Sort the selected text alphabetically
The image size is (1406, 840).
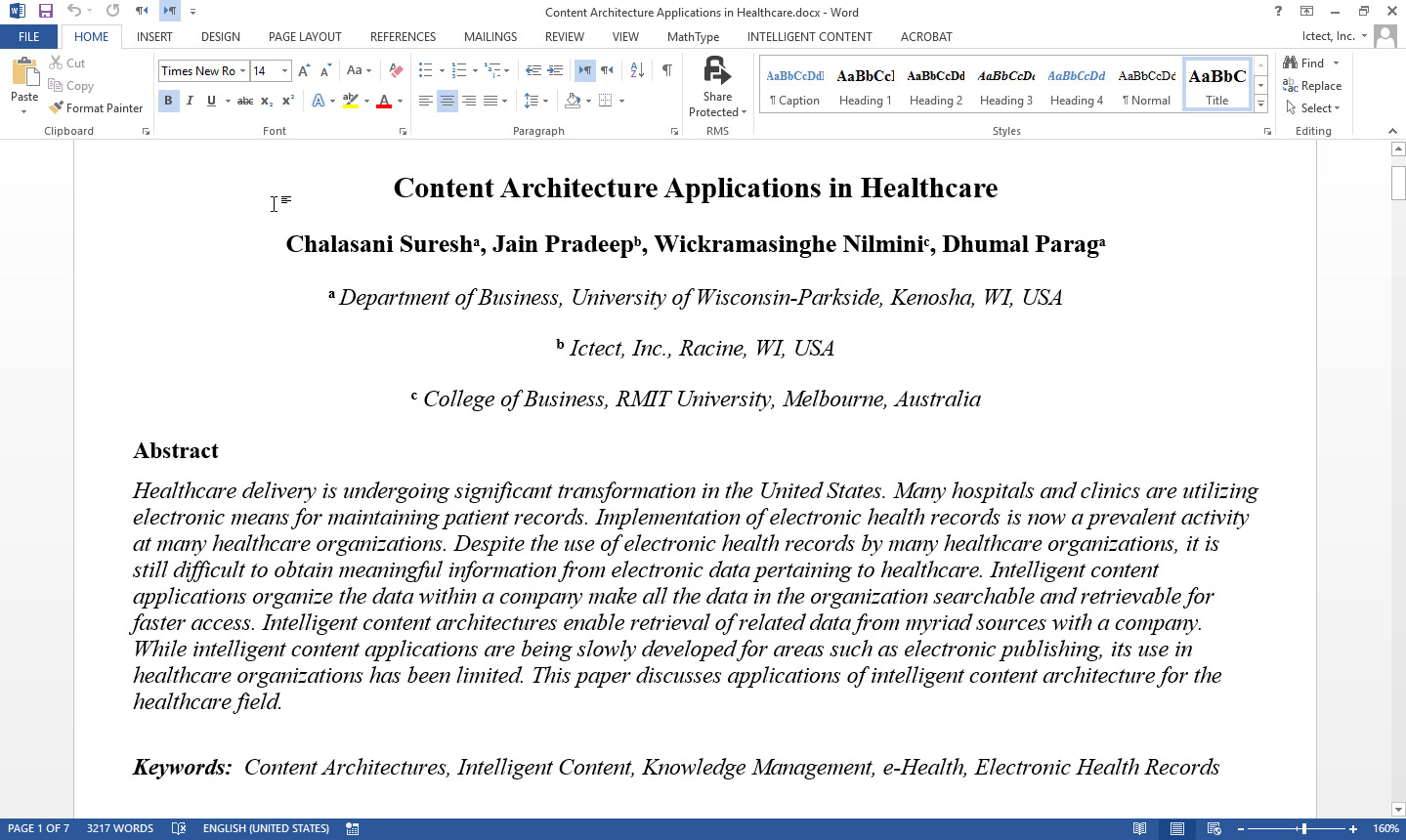pyautogui.click(x=637, y=71)
